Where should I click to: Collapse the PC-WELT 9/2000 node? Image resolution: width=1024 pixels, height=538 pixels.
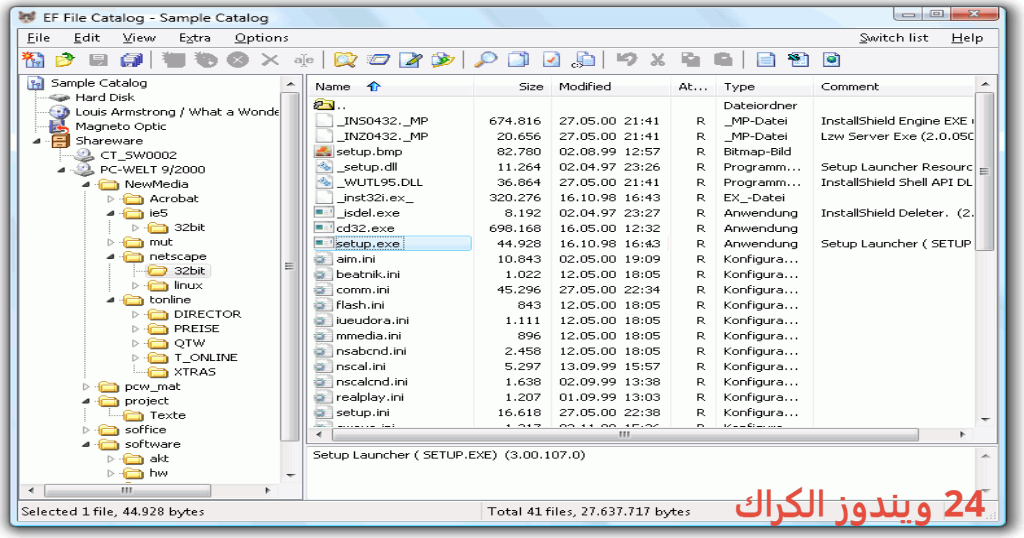tap(61, 170)
